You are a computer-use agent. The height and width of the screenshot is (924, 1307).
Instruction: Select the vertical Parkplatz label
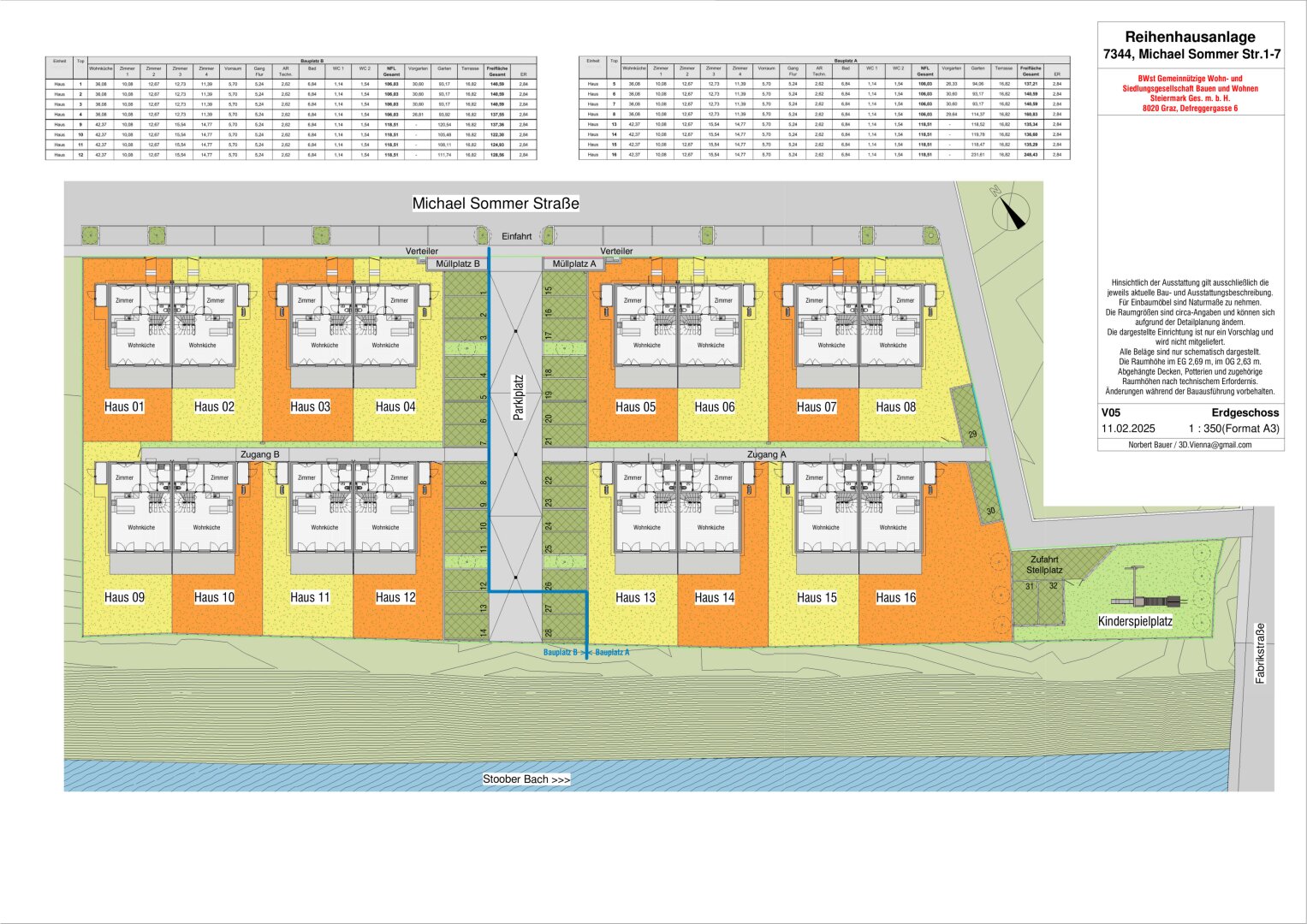click(x=517, y=397)
